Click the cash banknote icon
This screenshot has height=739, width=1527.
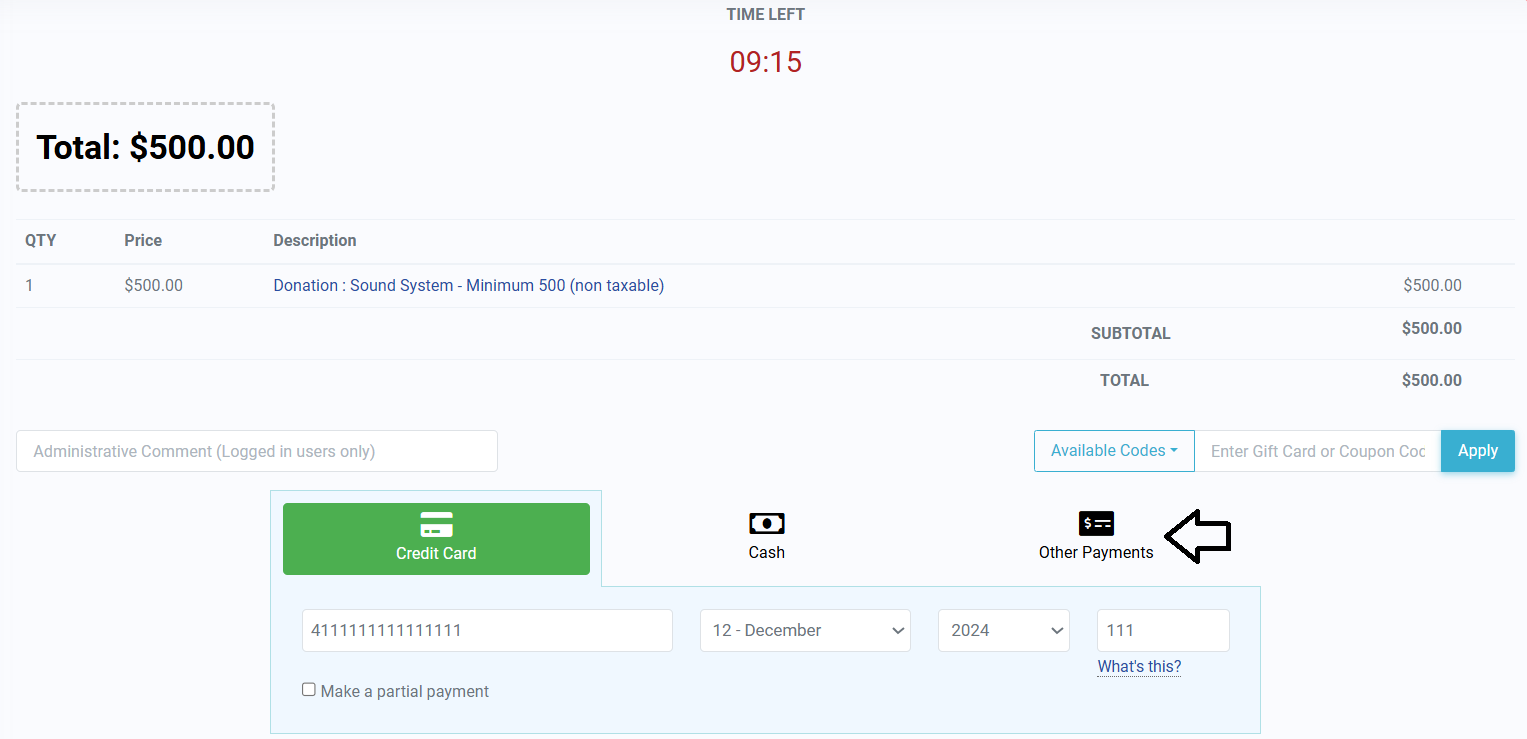pos(767,523)
